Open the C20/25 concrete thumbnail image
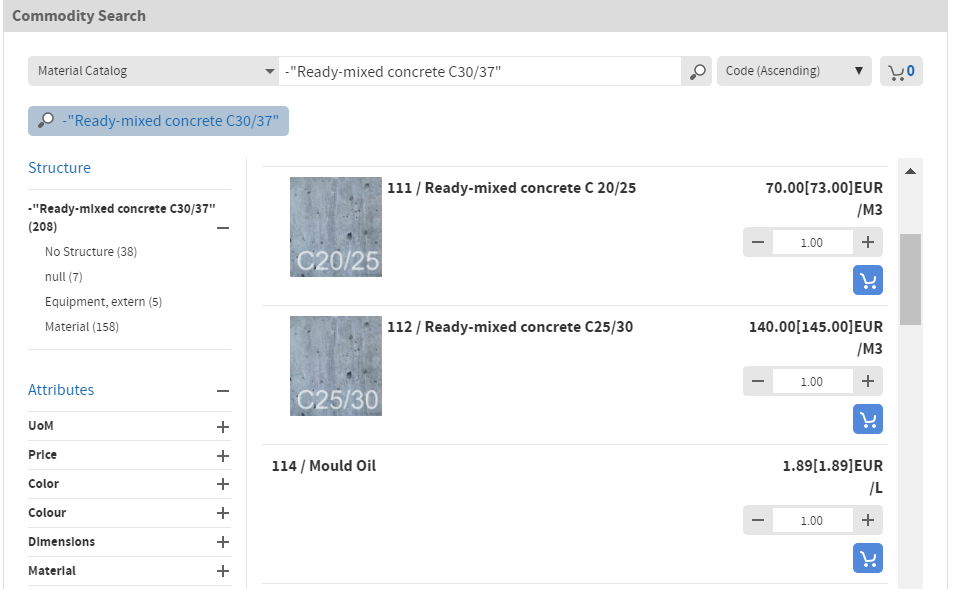The height and width of the screenshot is (589, 956). (336, 227)
